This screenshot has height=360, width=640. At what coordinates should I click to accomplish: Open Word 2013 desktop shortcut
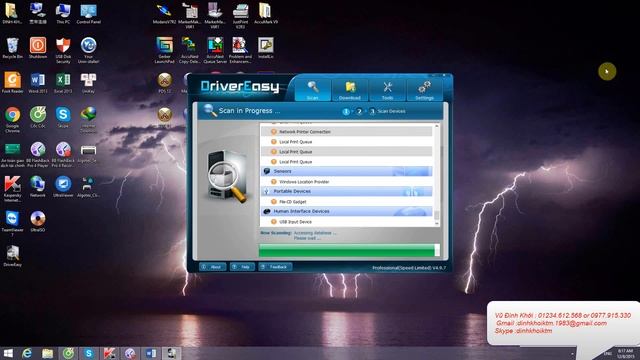[38, 83]
